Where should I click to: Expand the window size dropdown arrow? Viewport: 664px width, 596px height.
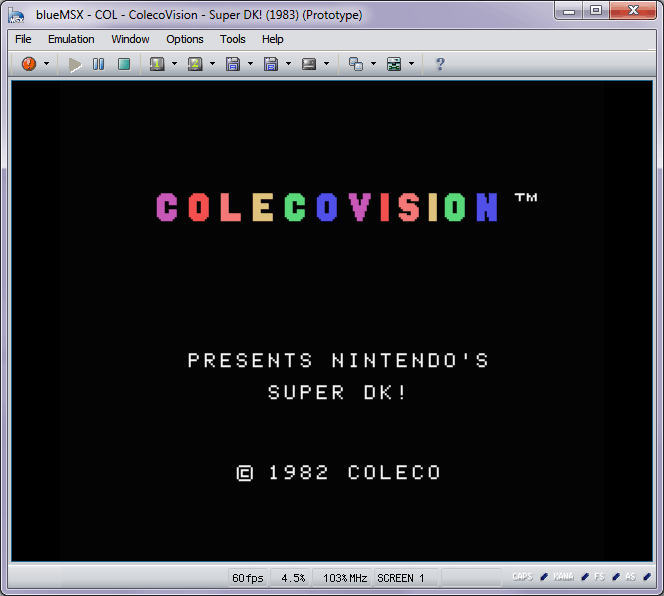(374, 64)
